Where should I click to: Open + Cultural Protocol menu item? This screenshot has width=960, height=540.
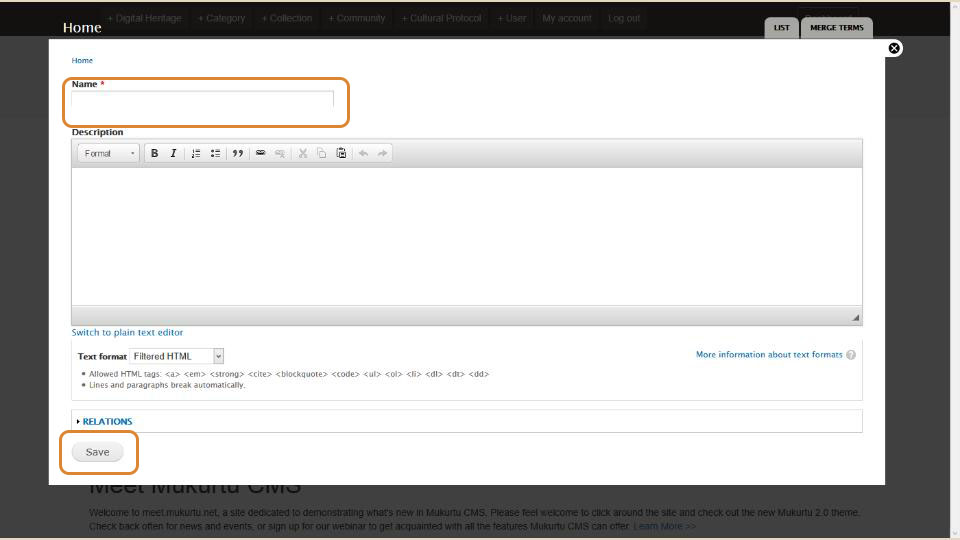coord(441,18)
